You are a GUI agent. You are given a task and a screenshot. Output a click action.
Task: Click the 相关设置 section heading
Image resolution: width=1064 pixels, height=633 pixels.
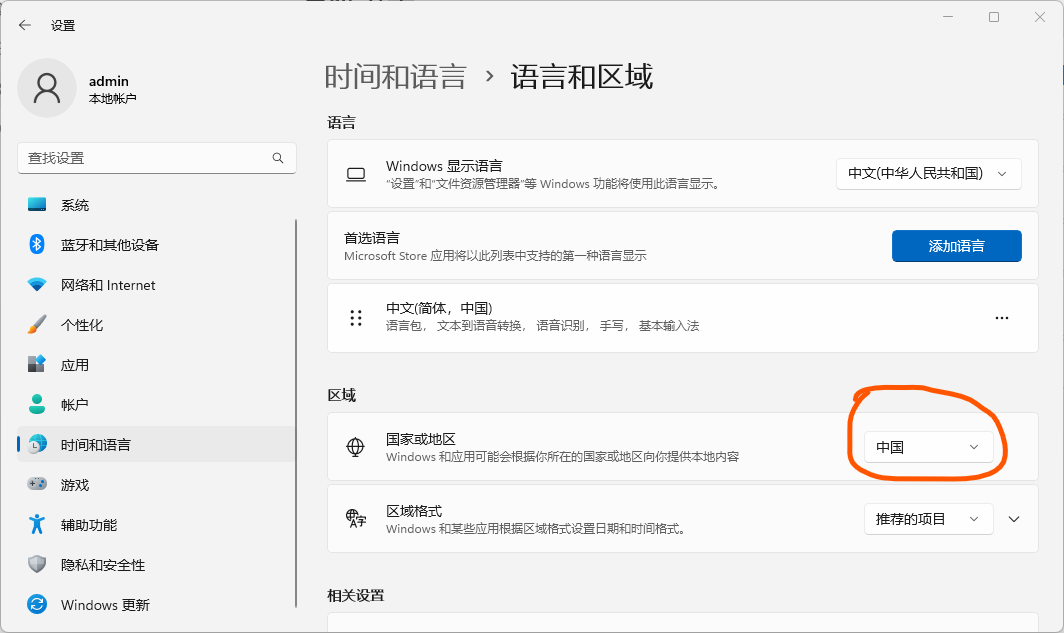point(356,595)
